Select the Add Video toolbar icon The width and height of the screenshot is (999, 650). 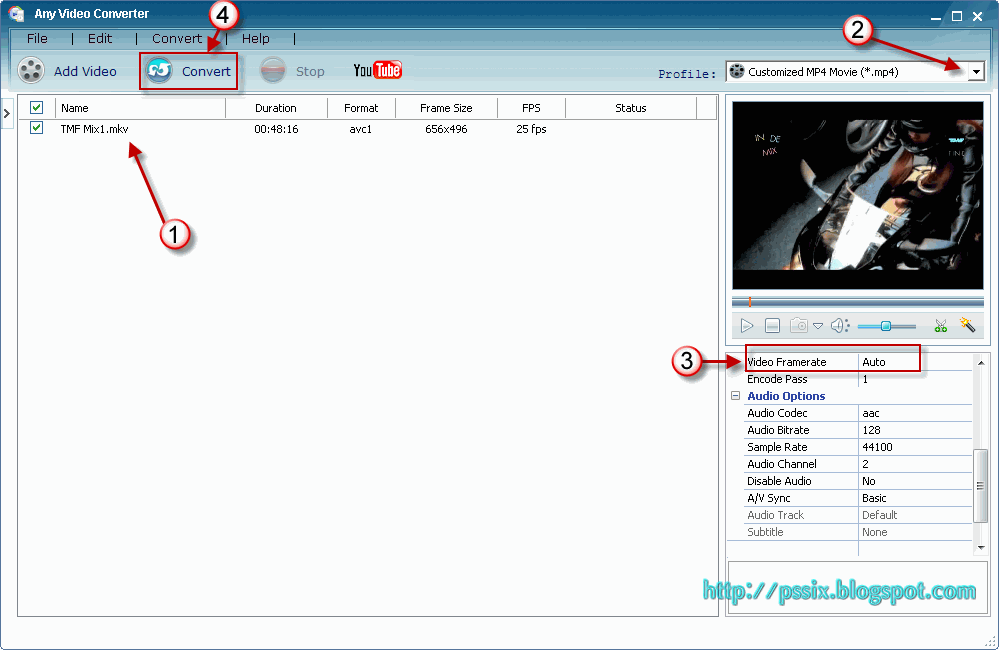coord(32,71)
